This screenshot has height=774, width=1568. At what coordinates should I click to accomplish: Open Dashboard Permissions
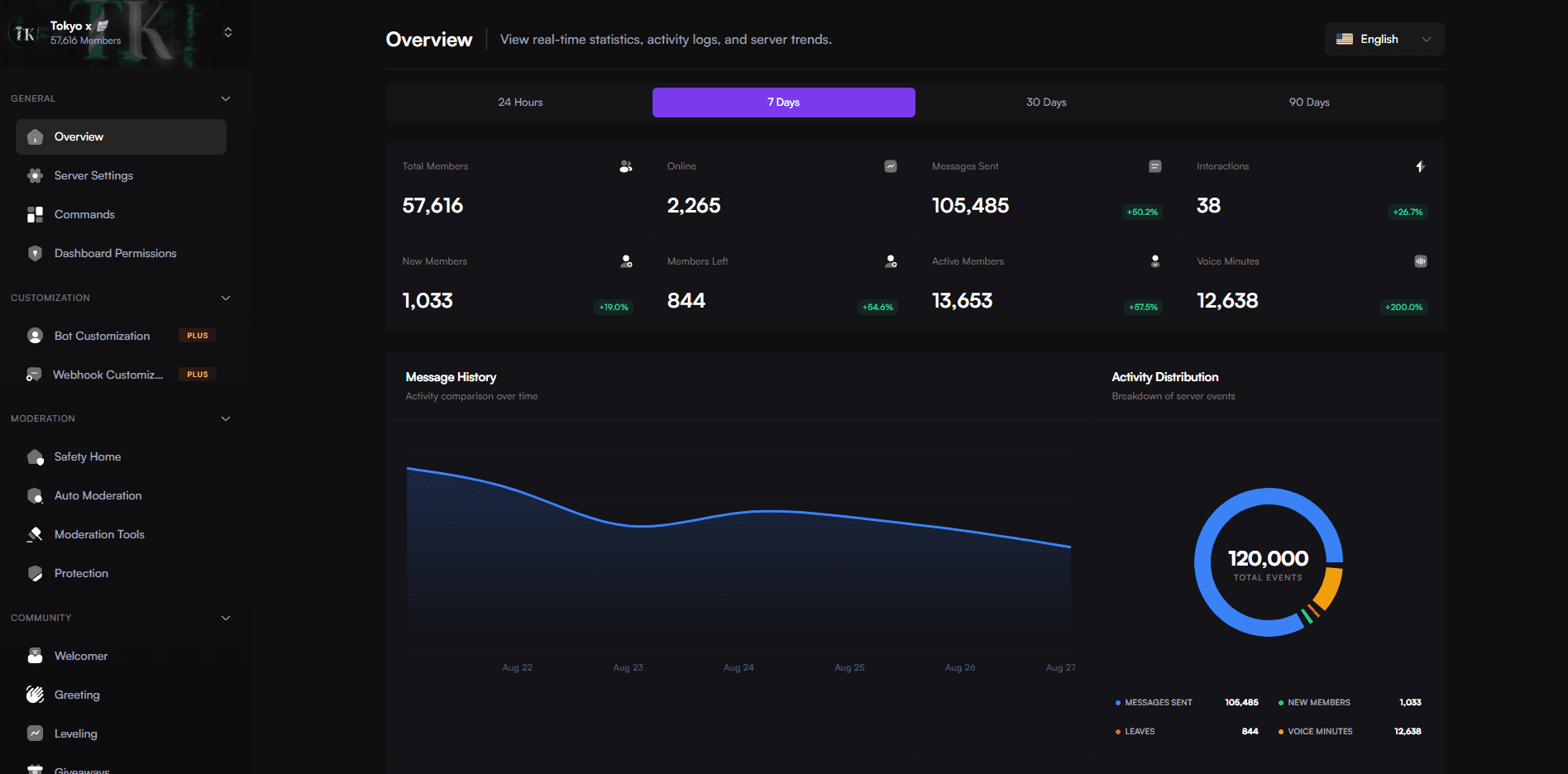(x=121, y=253)
